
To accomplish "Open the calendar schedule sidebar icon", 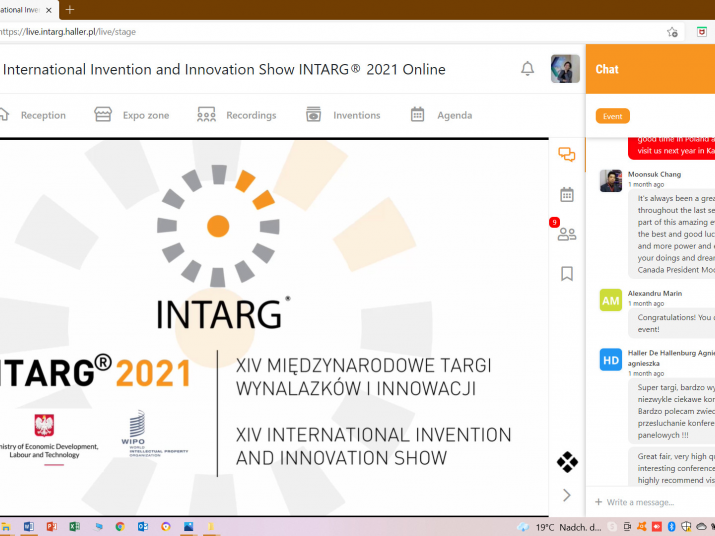I will pos(567,194).
